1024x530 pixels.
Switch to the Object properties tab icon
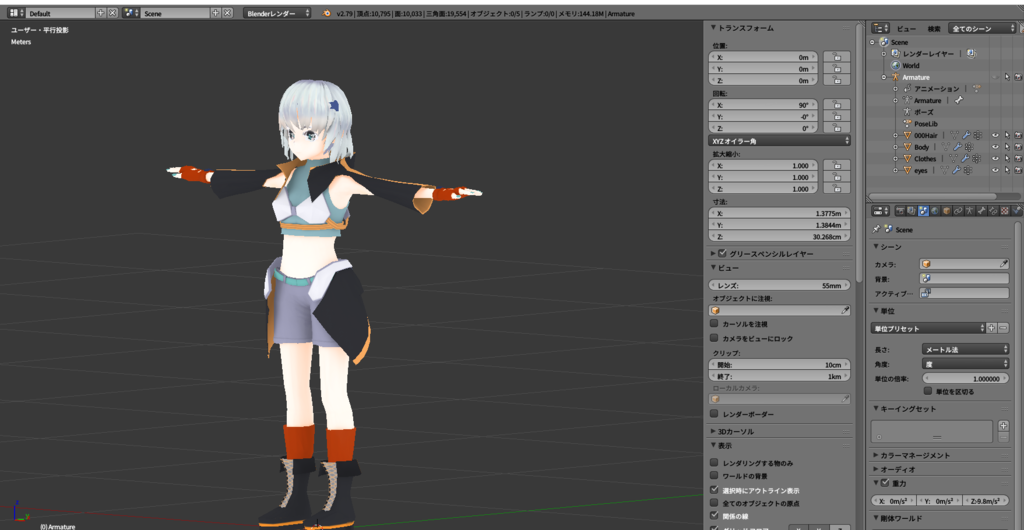point(947,210)
